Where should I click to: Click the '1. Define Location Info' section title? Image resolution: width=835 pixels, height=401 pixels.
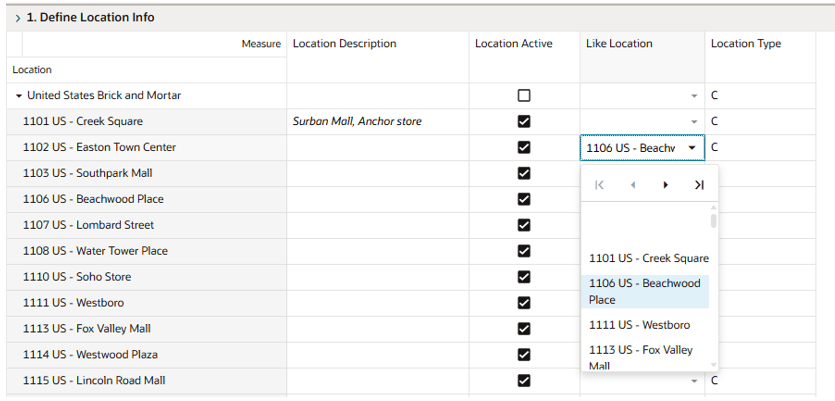coord(91,18)
